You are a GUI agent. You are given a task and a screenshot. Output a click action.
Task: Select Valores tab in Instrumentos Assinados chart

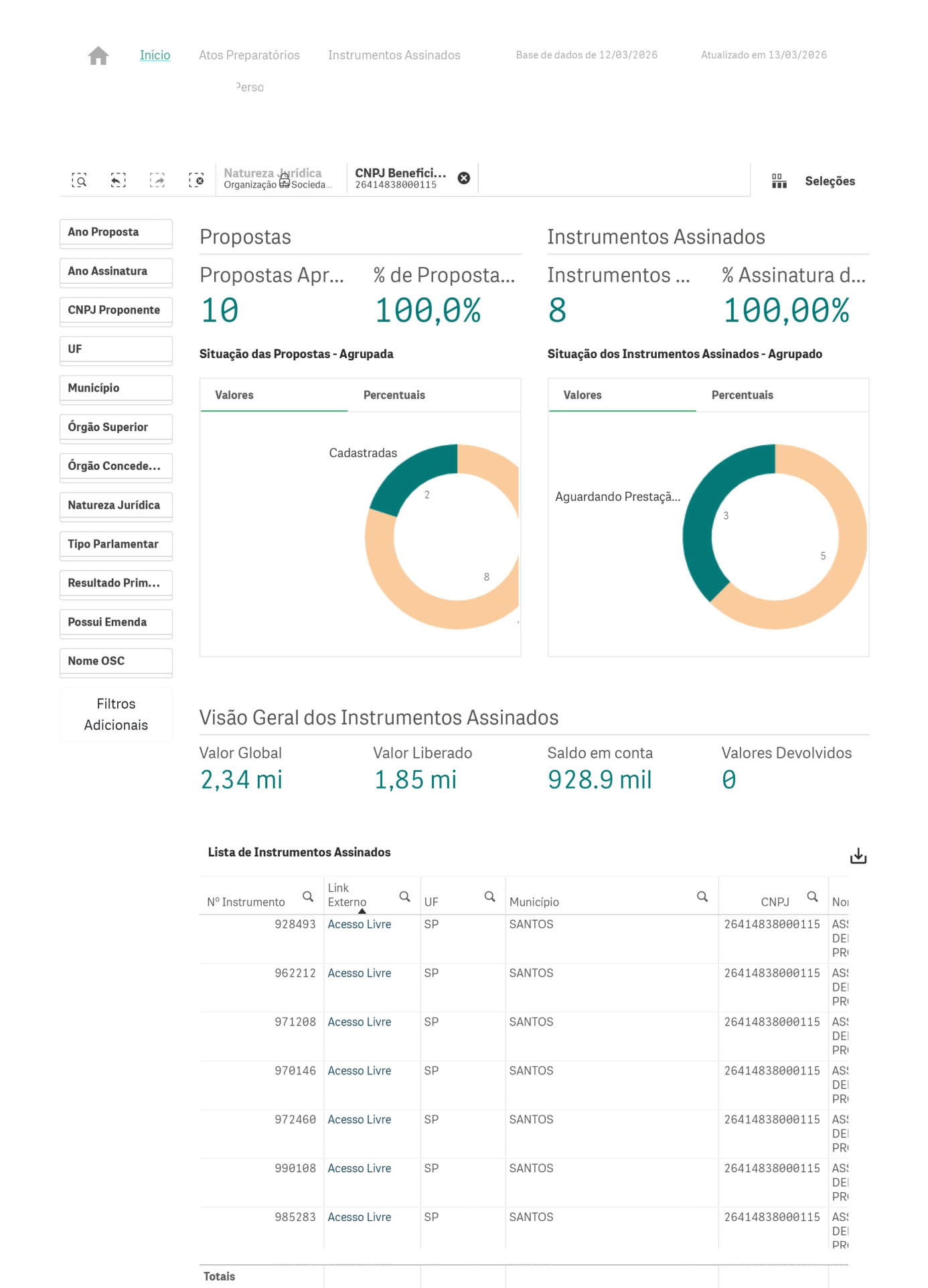click(x=582, y=395)
